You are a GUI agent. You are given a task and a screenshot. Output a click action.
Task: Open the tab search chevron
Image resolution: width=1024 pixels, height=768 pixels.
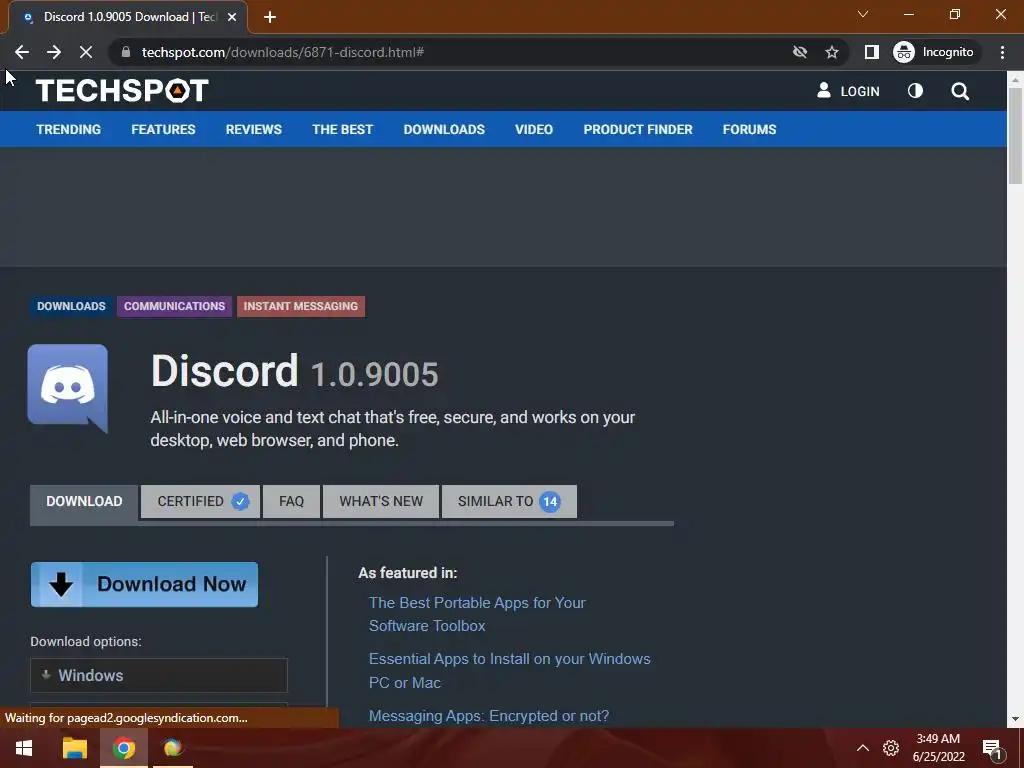tap(863, 14)
